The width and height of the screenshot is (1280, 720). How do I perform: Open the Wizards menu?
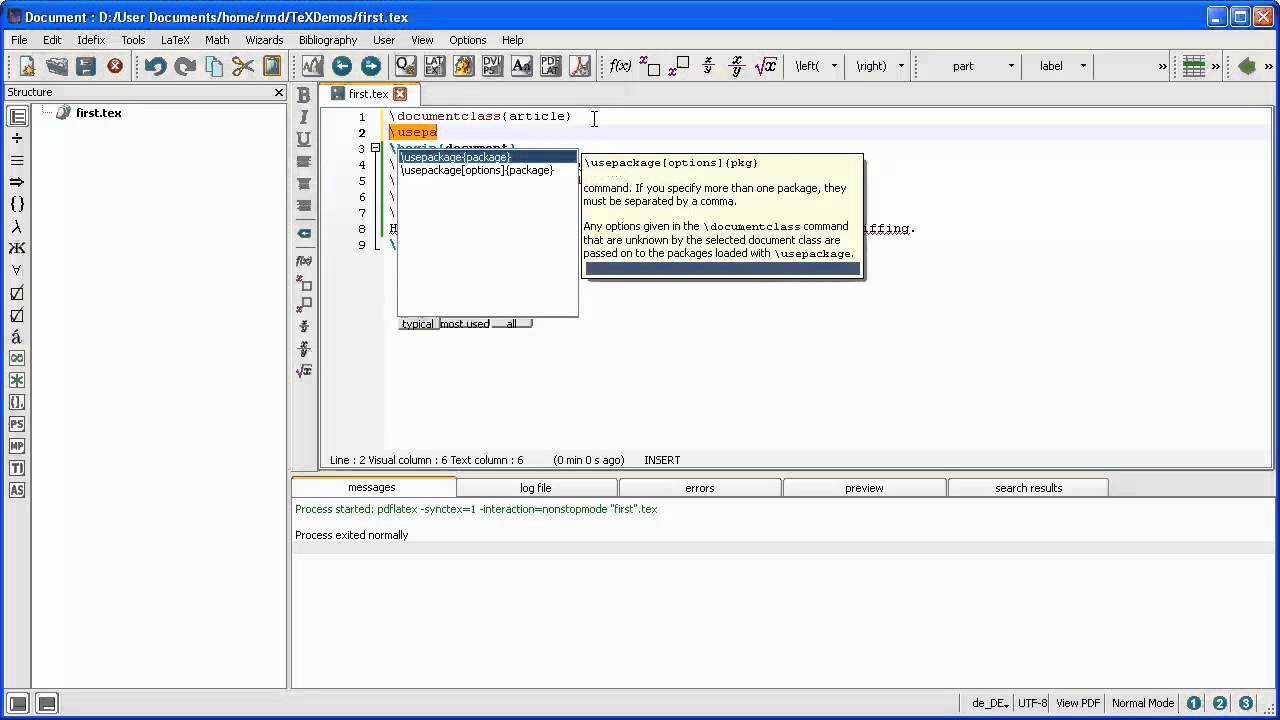click(264, 40)
